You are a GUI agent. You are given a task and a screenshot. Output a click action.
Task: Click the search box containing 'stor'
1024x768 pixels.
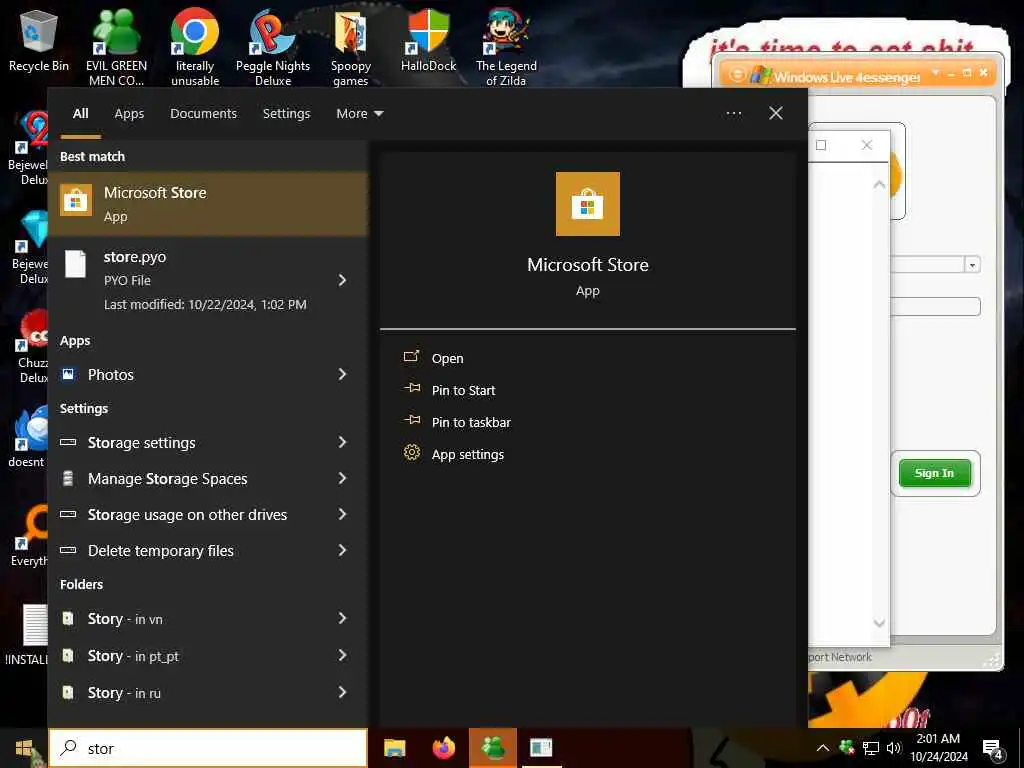(x=208, y=748)
